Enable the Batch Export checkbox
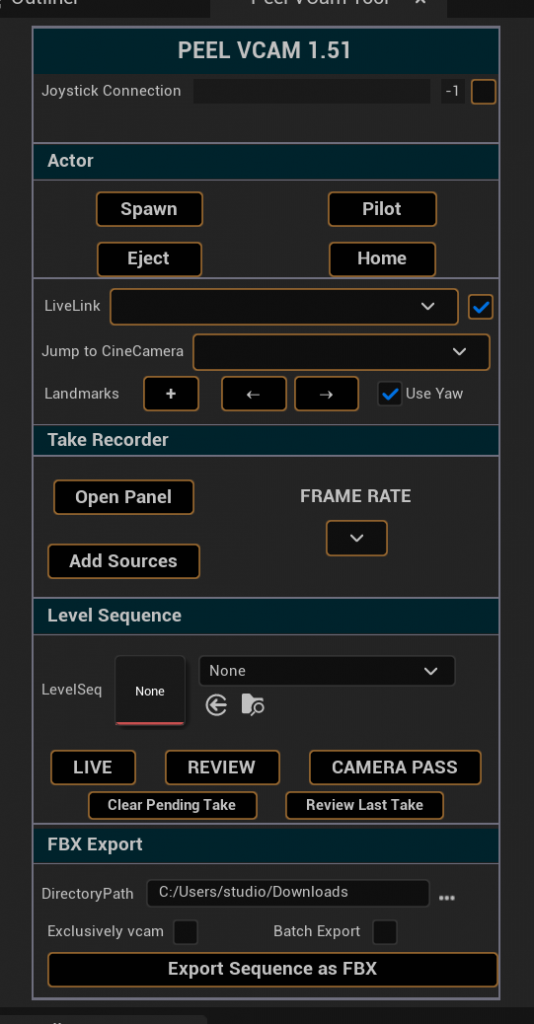Viewport: 534px width, 1024px height. [x=385, y=932]
